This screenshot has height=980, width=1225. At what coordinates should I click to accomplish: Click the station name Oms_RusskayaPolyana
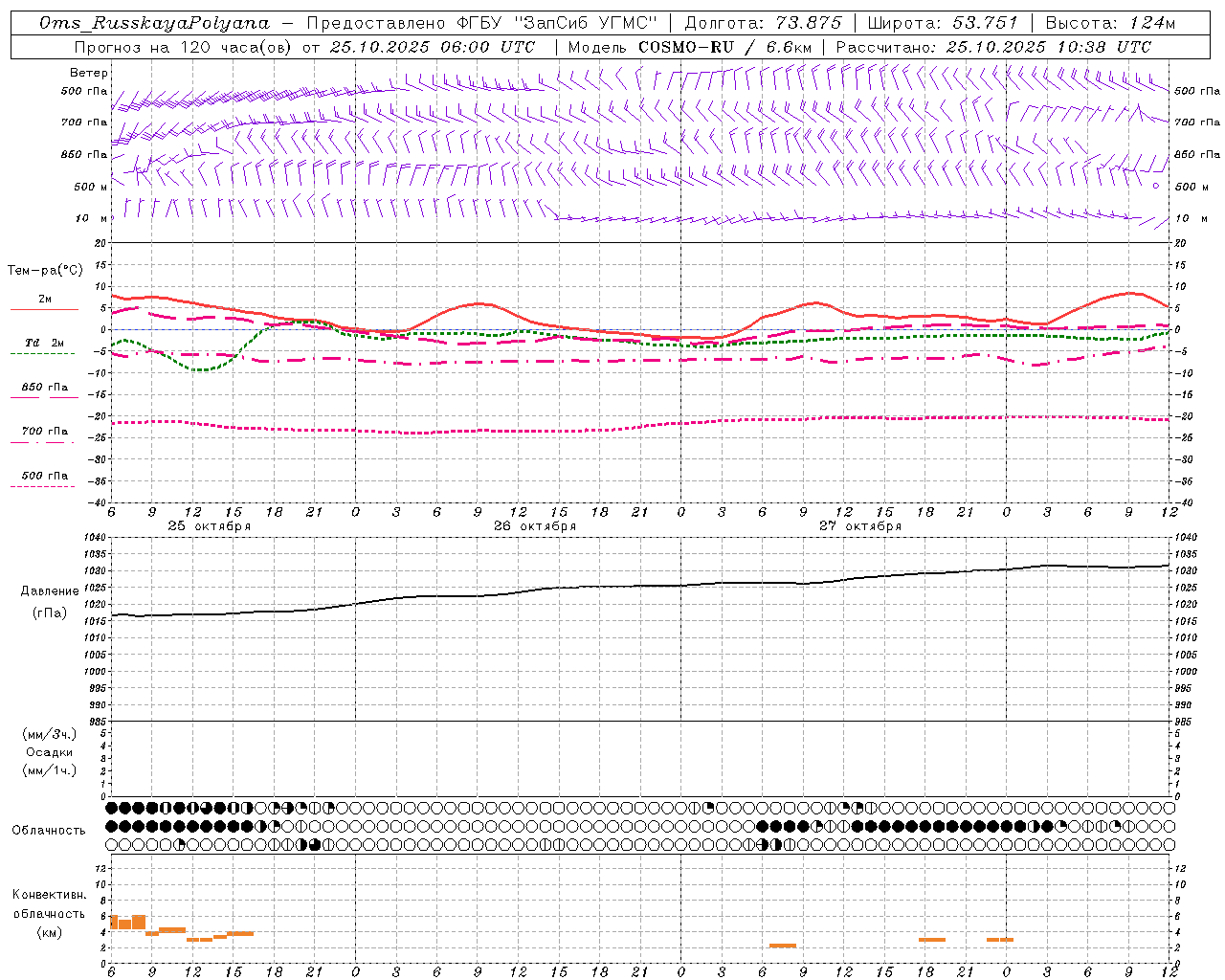[155, 23]
